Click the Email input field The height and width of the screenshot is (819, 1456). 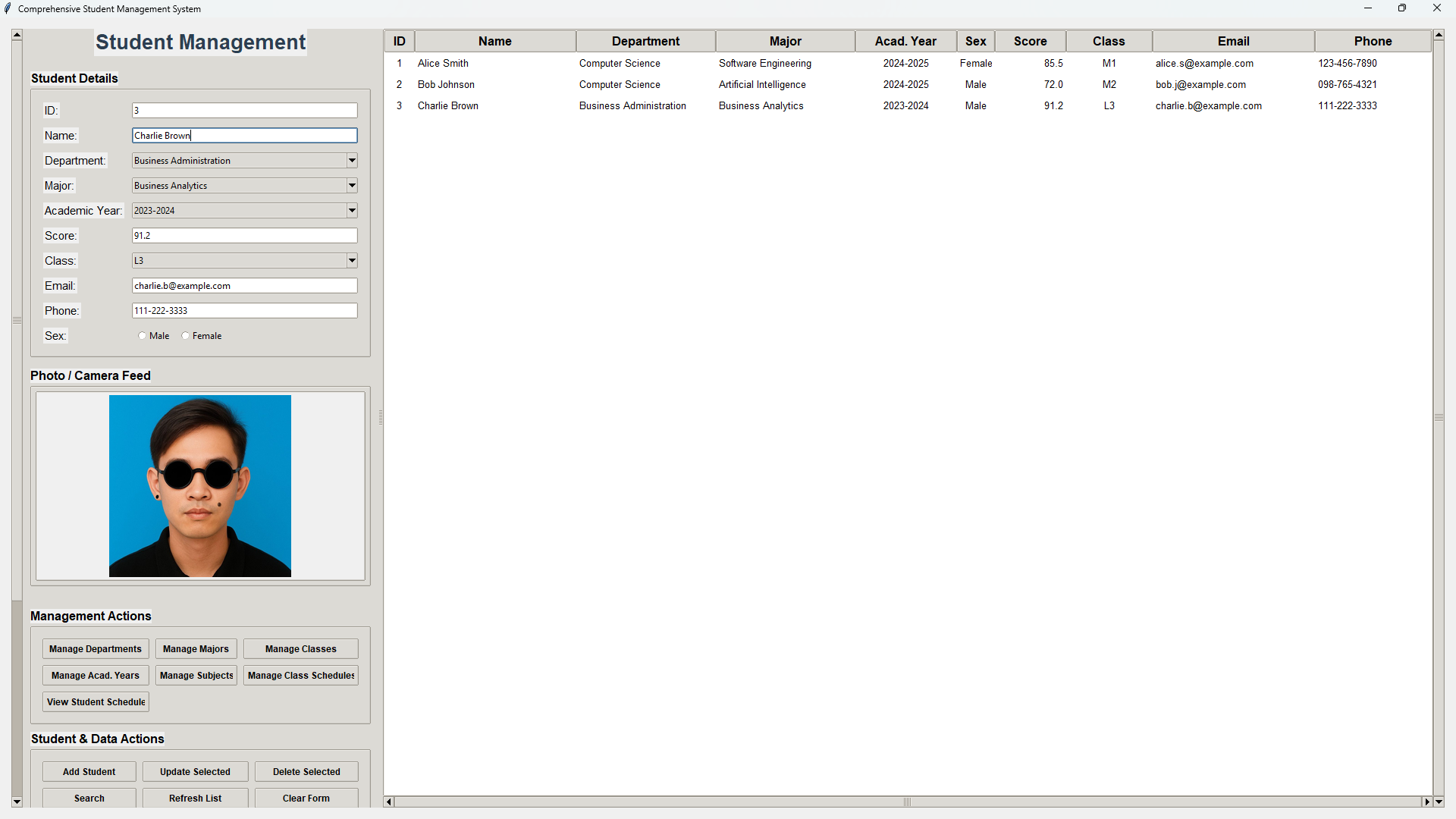click(x=245, y=286)
